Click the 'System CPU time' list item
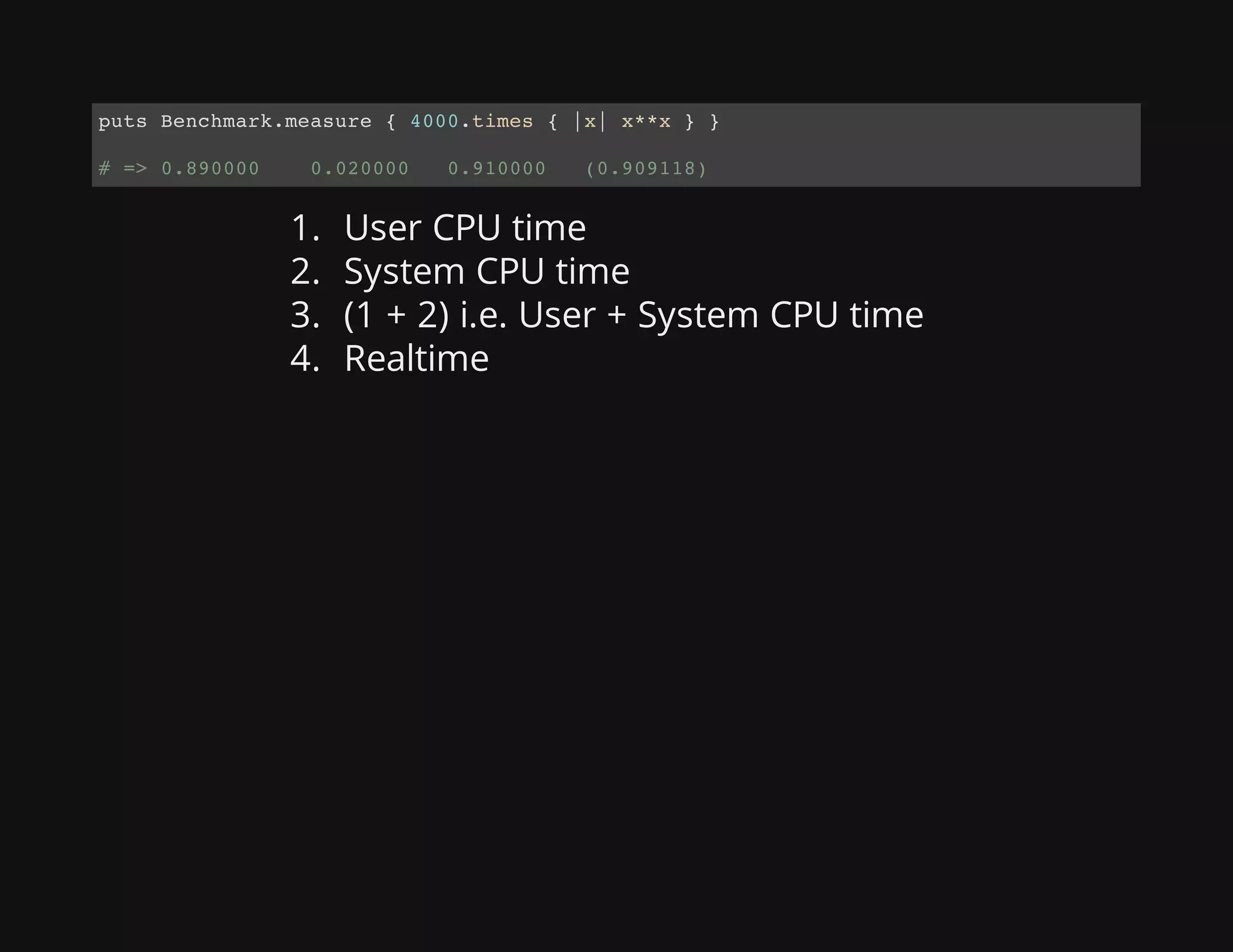Viewport: 1233px width, 952px height. pos(486,271)
